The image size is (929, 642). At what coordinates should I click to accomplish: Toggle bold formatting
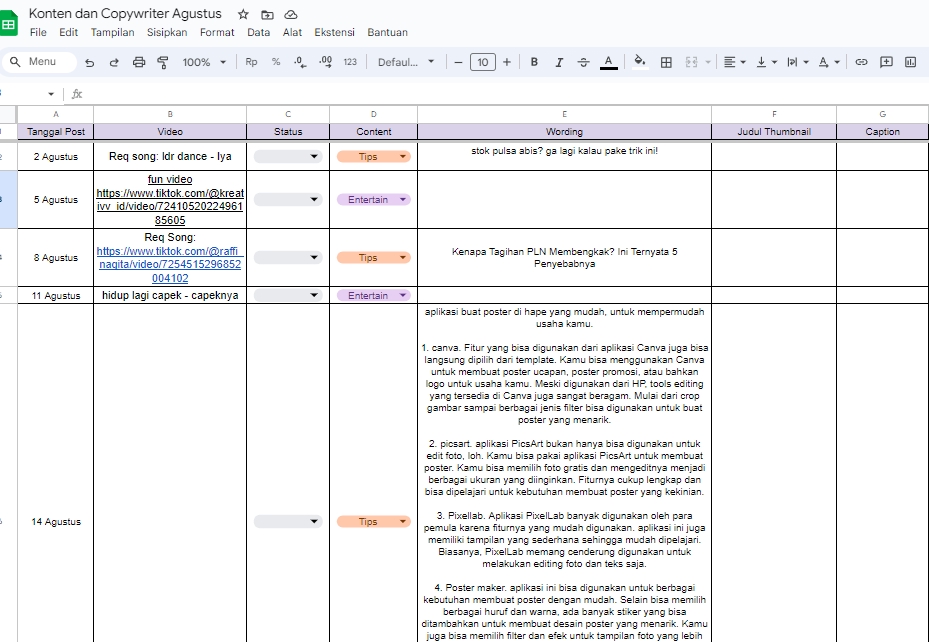click(x=534, y=62)
